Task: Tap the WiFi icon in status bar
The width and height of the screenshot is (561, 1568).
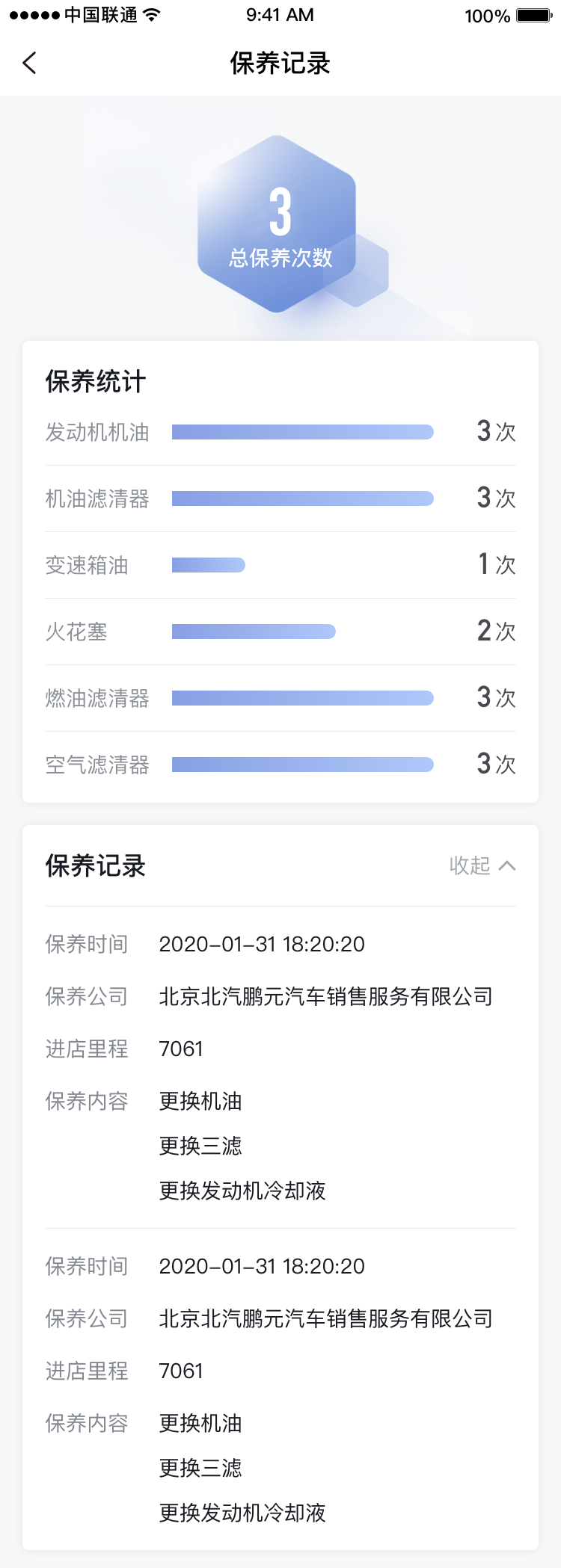Action: [x=152, y=15]
